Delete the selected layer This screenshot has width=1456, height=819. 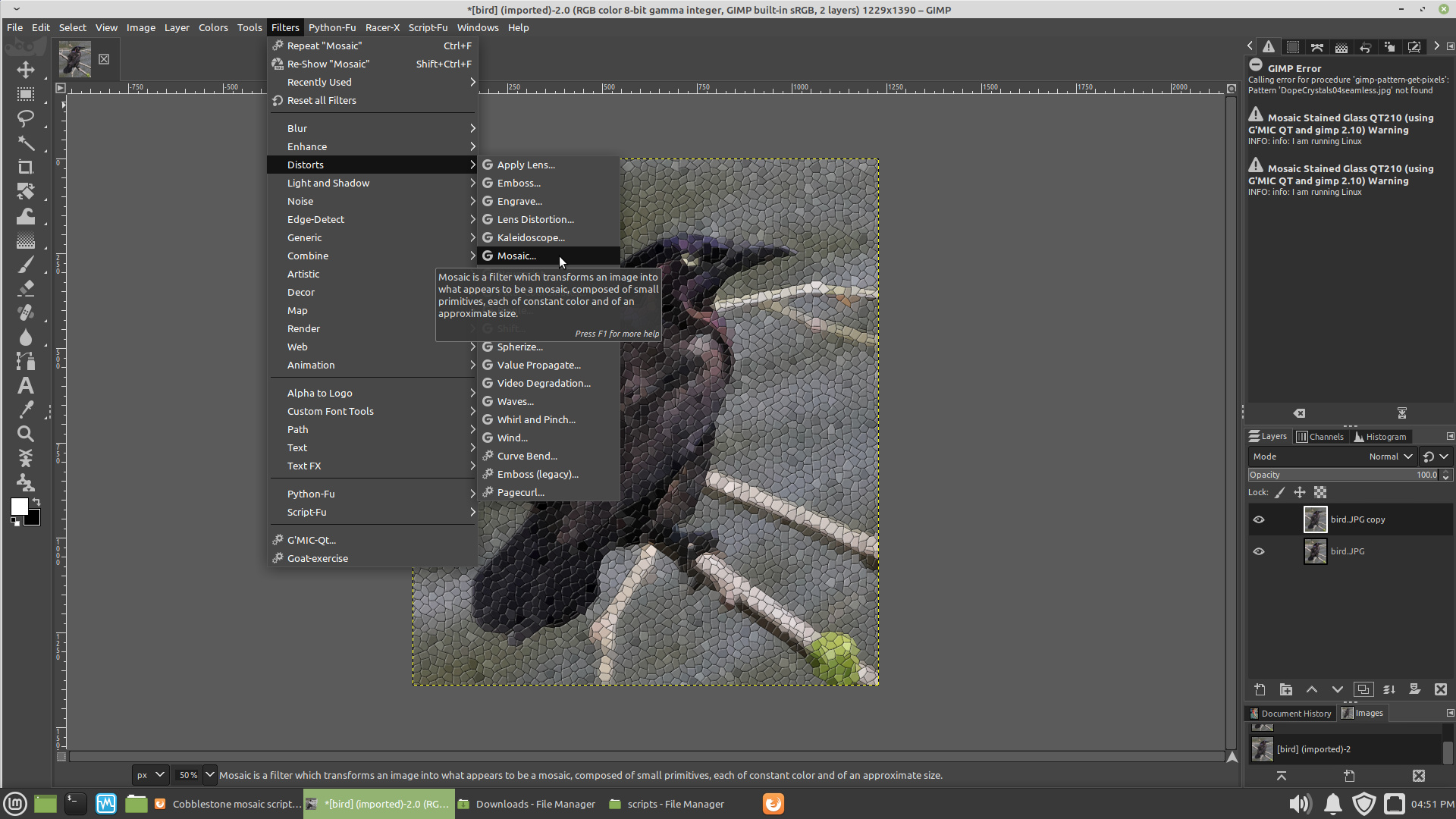pos(1441,689)
